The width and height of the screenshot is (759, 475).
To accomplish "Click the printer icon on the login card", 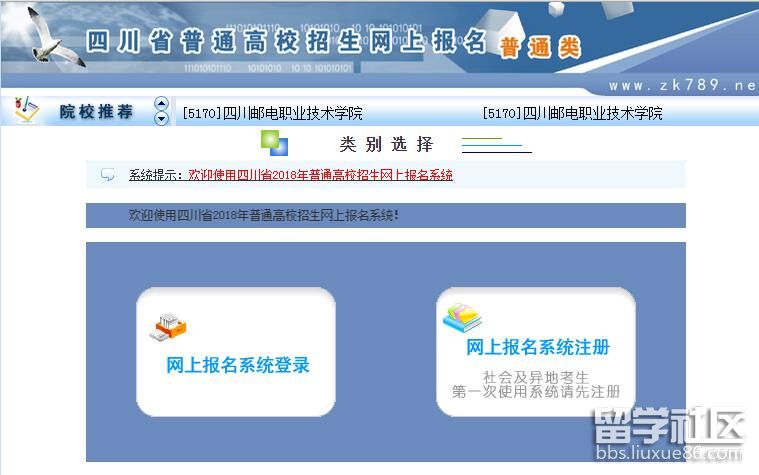I will point(168,325).
